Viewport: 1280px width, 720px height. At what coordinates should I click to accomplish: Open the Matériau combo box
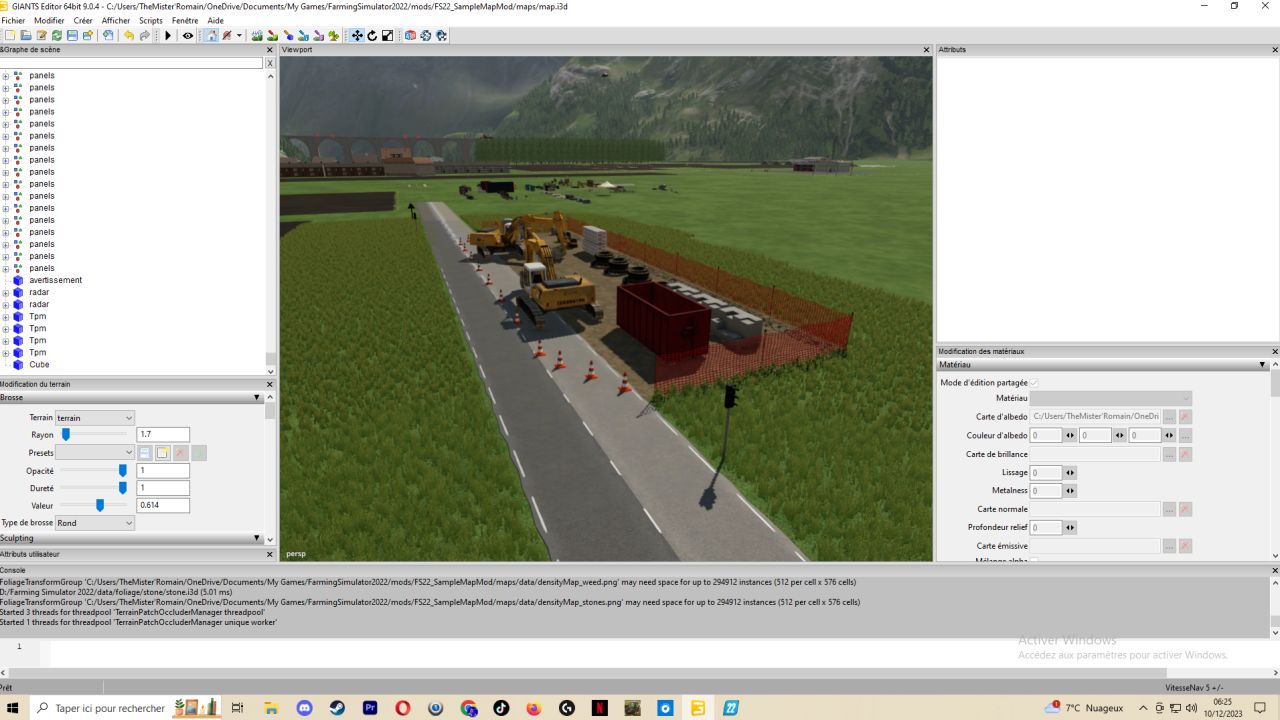click(1111, 398)
